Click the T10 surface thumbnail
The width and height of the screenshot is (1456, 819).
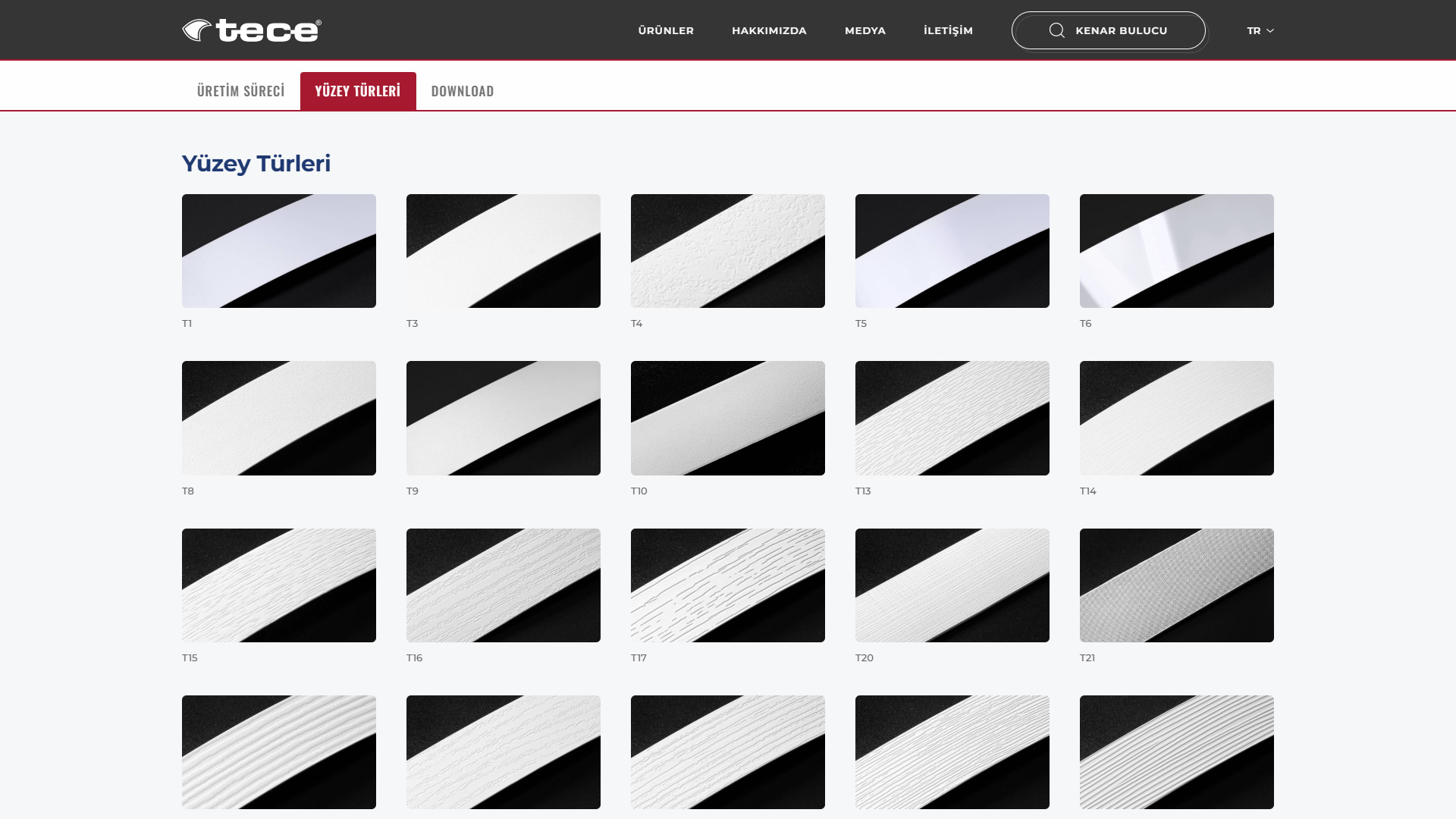pyautogui.click(x=727, y=418)
